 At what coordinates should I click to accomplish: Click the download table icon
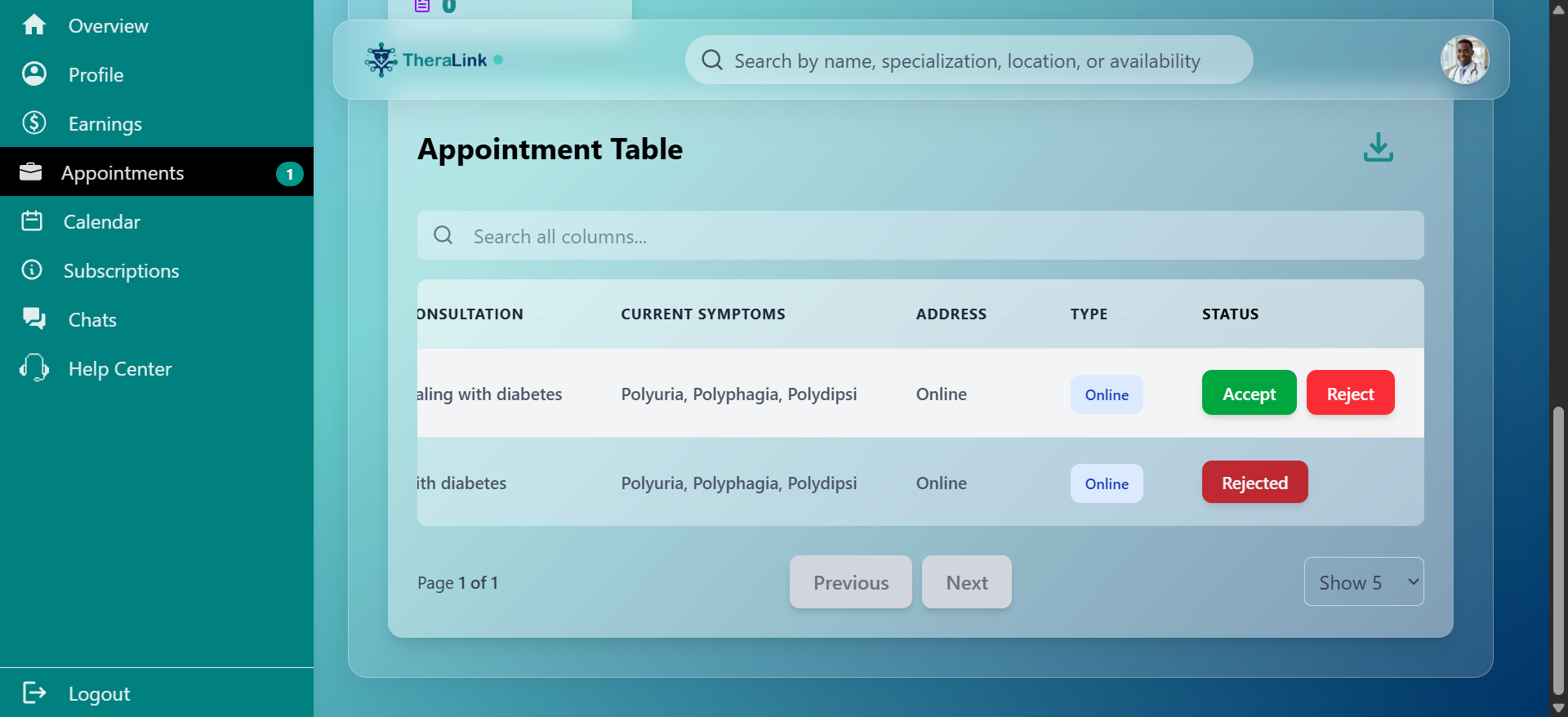[1379, 148]
